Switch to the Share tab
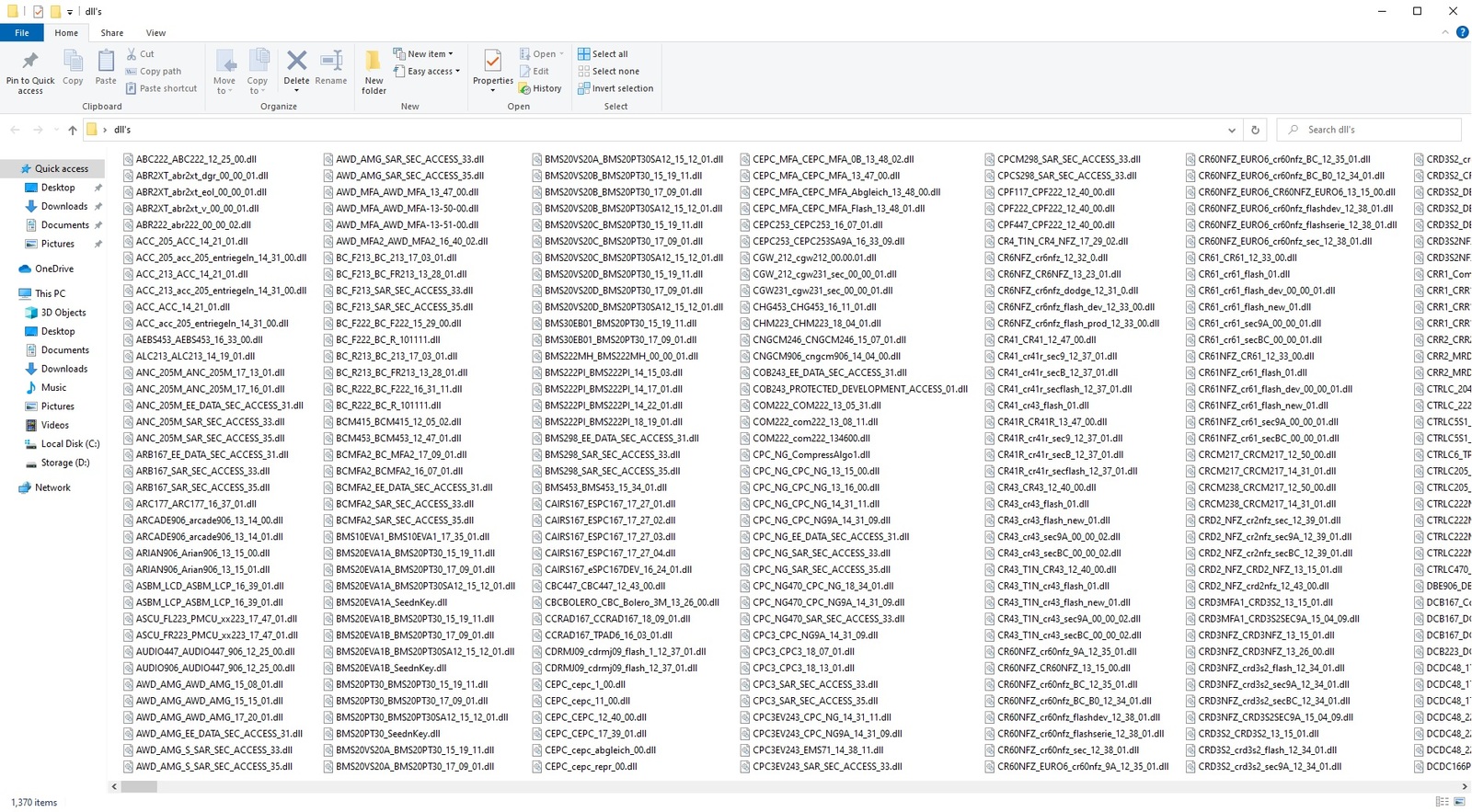 tap(112, 32)
